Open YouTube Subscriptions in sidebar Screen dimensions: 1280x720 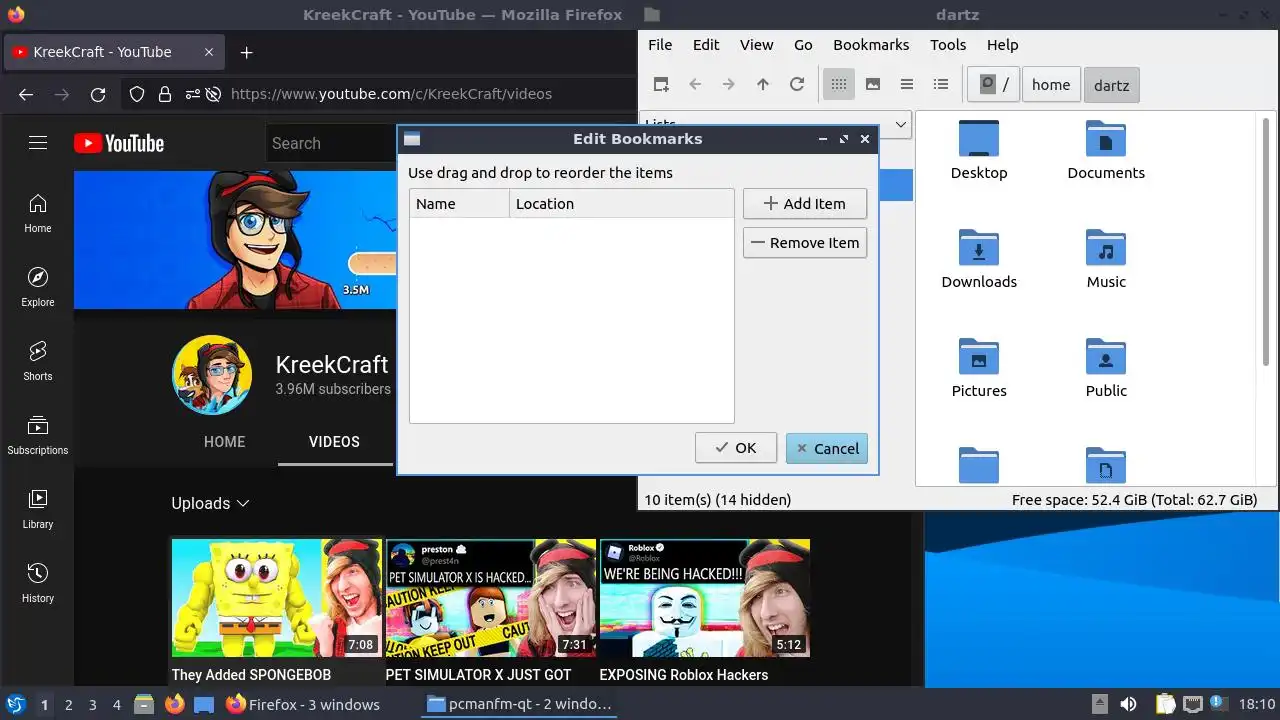(38, 437)
